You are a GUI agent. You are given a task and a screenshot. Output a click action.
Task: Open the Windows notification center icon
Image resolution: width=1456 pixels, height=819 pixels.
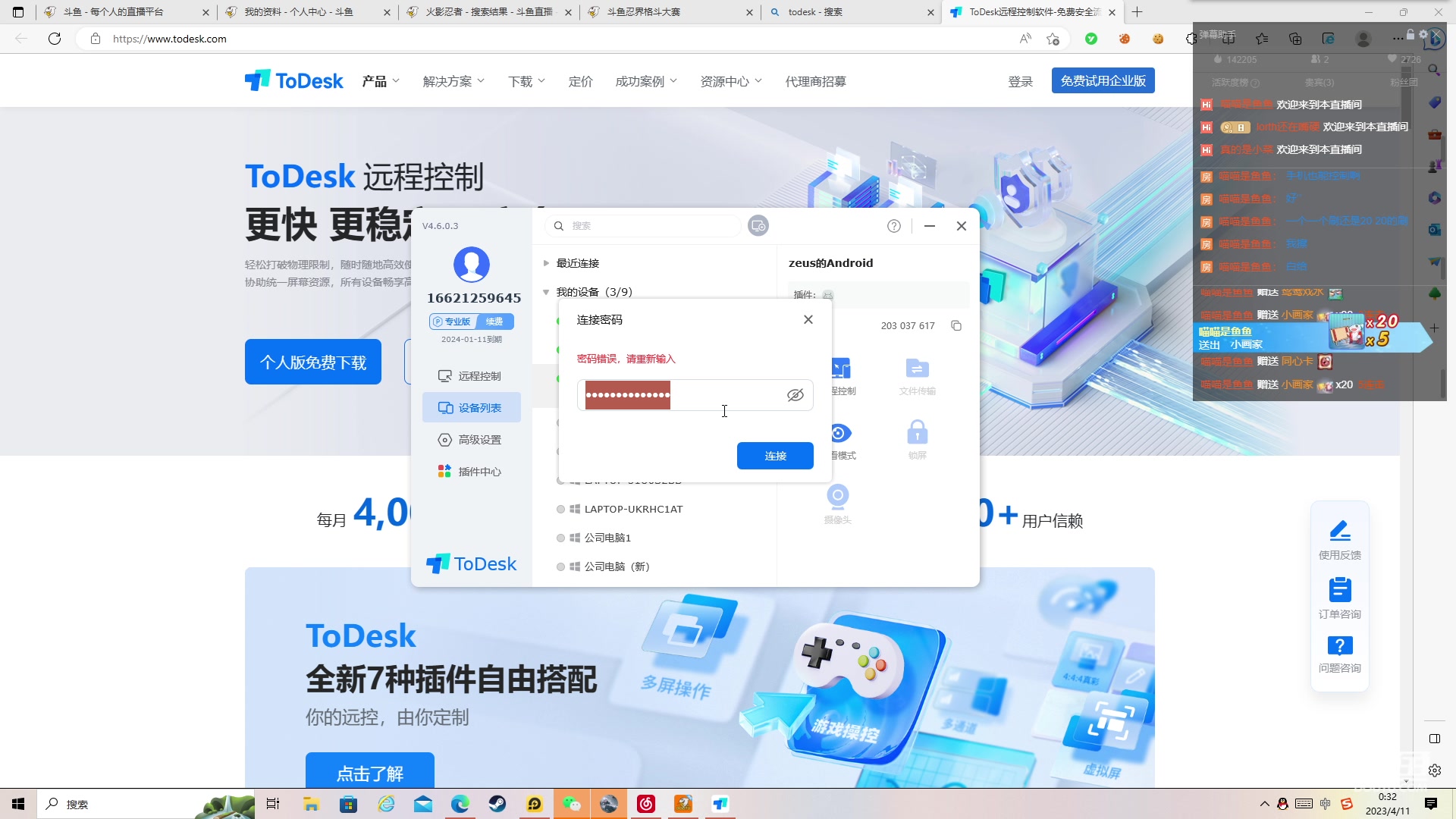[x=1431, y=804]
